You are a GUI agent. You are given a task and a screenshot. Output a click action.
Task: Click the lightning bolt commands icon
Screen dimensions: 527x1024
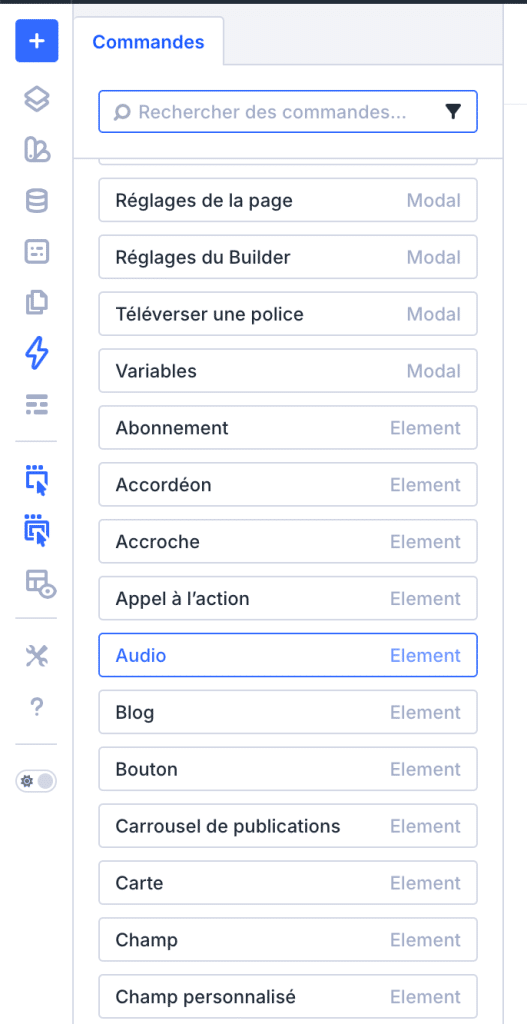pos(37,353)
